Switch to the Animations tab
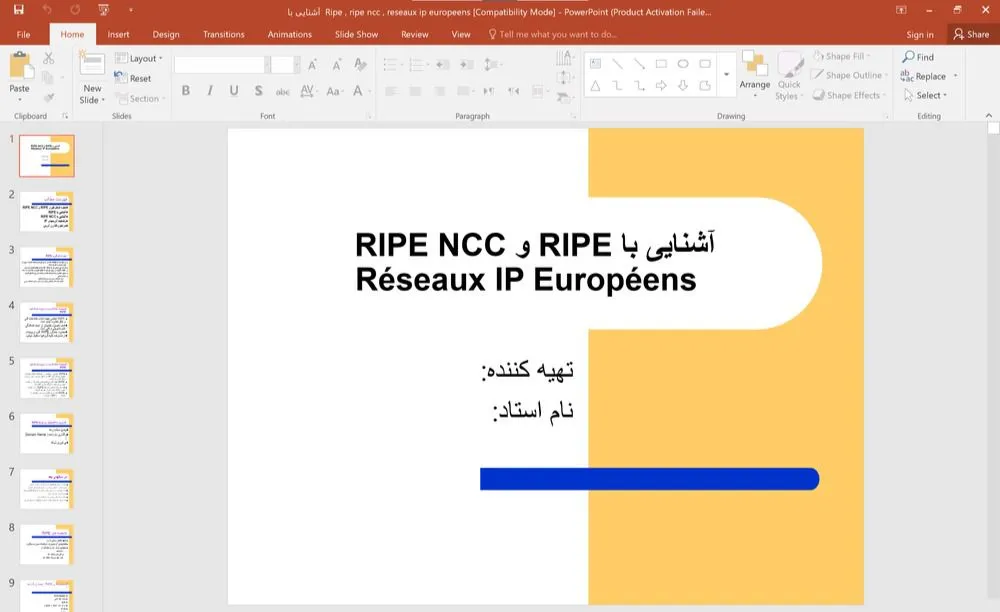 [x=289, y=33]
